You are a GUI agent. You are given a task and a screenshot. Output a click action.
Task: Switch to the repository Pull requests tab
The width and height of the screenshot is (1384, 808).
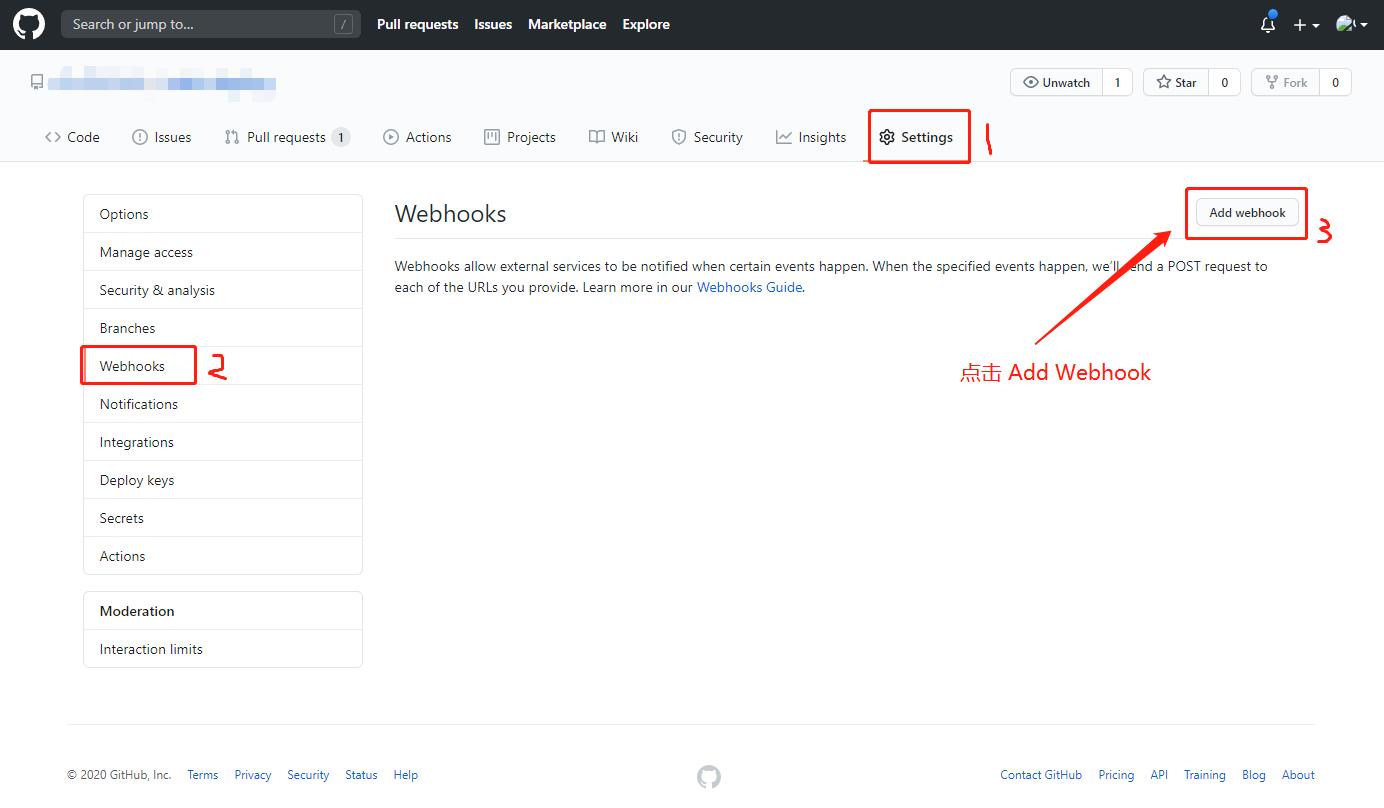tap(287, 137)
